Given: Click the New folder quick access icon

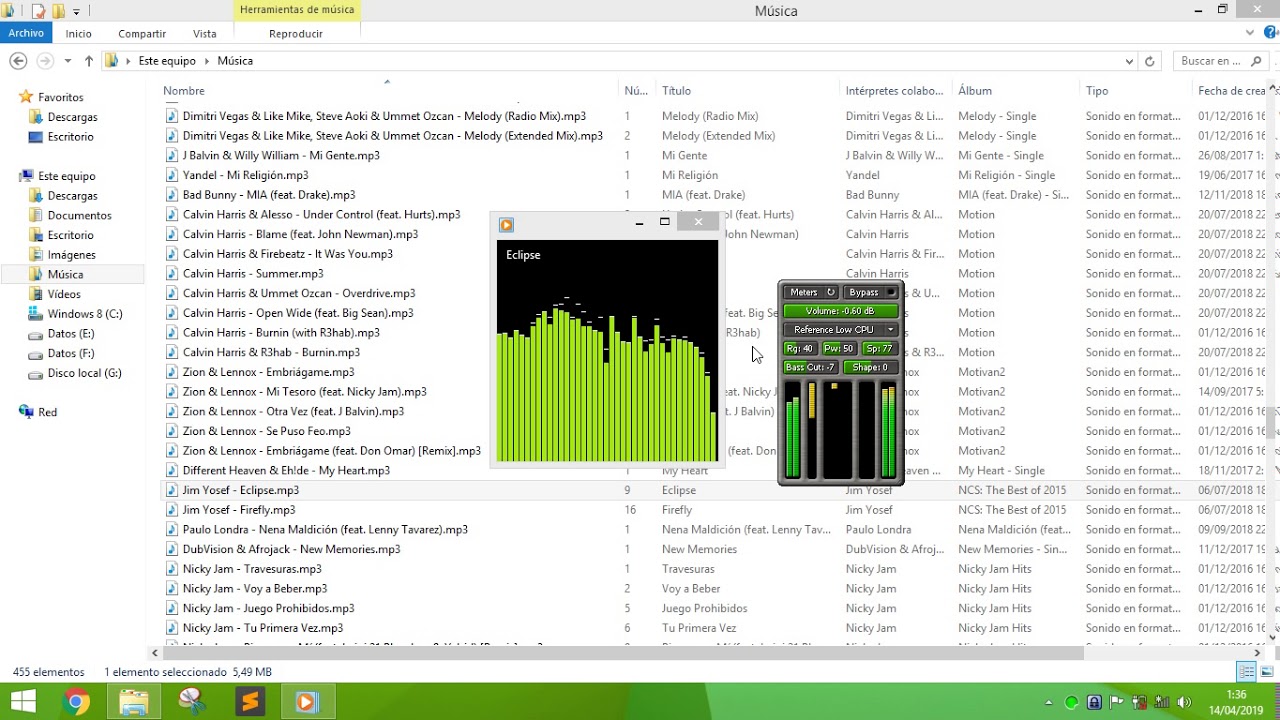Looking at the screenshot, I should point(58,11).
